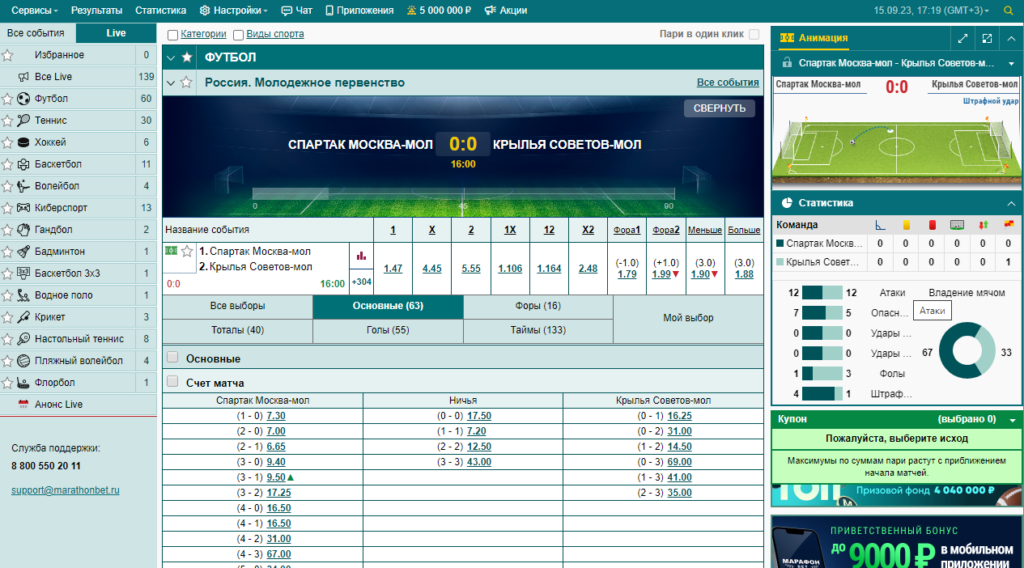Image resolution: width=1024 pixels, height=568 pixels.
Task: Switch to Все события tab
Action: coord(36,33)
